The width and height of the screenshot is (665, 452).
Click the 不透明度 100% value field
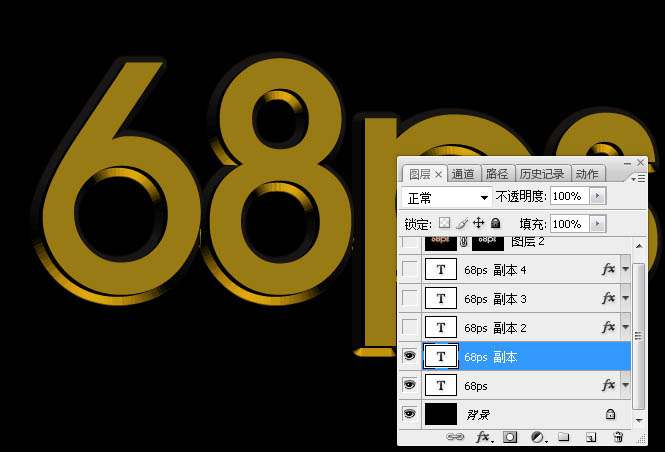click(570, 196)
